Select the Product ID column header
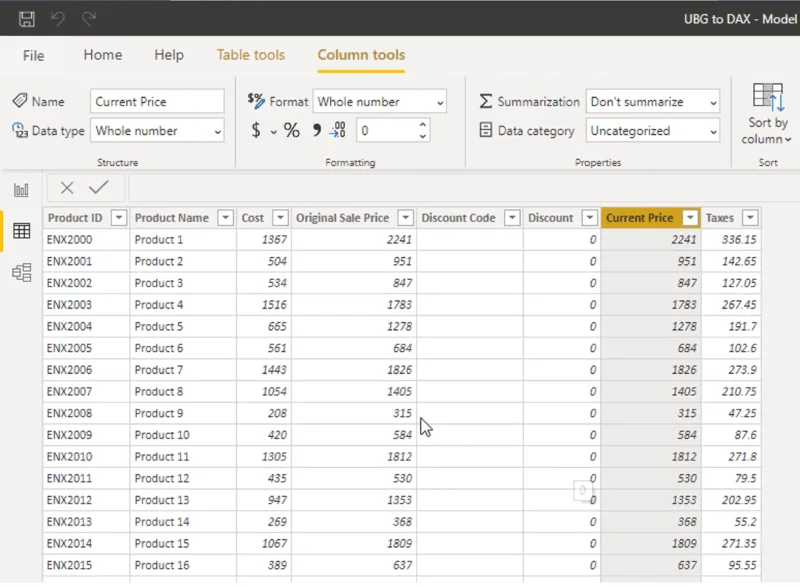 click(75, 218)
